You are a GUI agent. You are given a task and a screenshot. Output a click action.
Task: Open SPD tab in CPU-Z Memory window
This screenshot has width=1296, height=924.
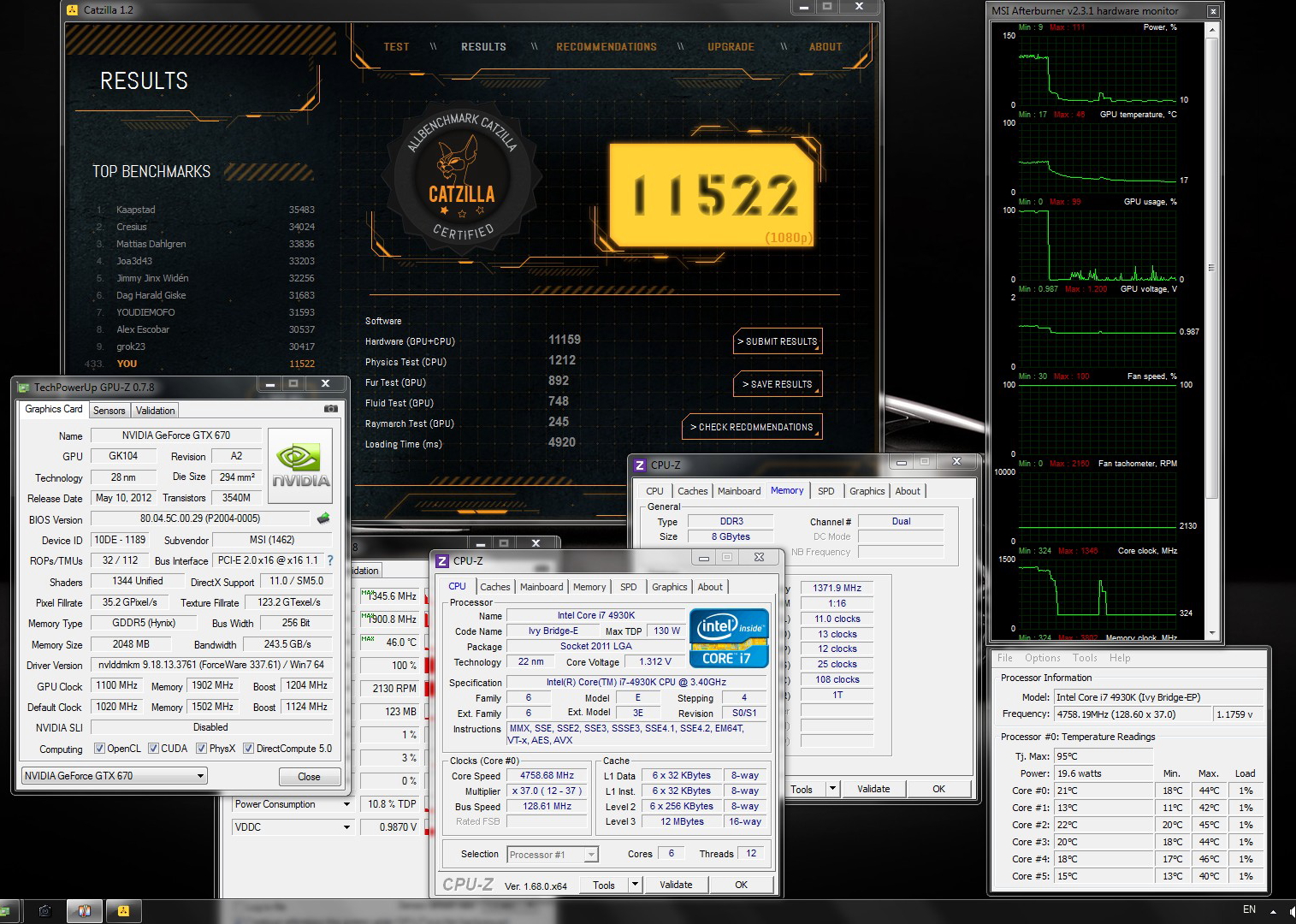pos(826,491)
